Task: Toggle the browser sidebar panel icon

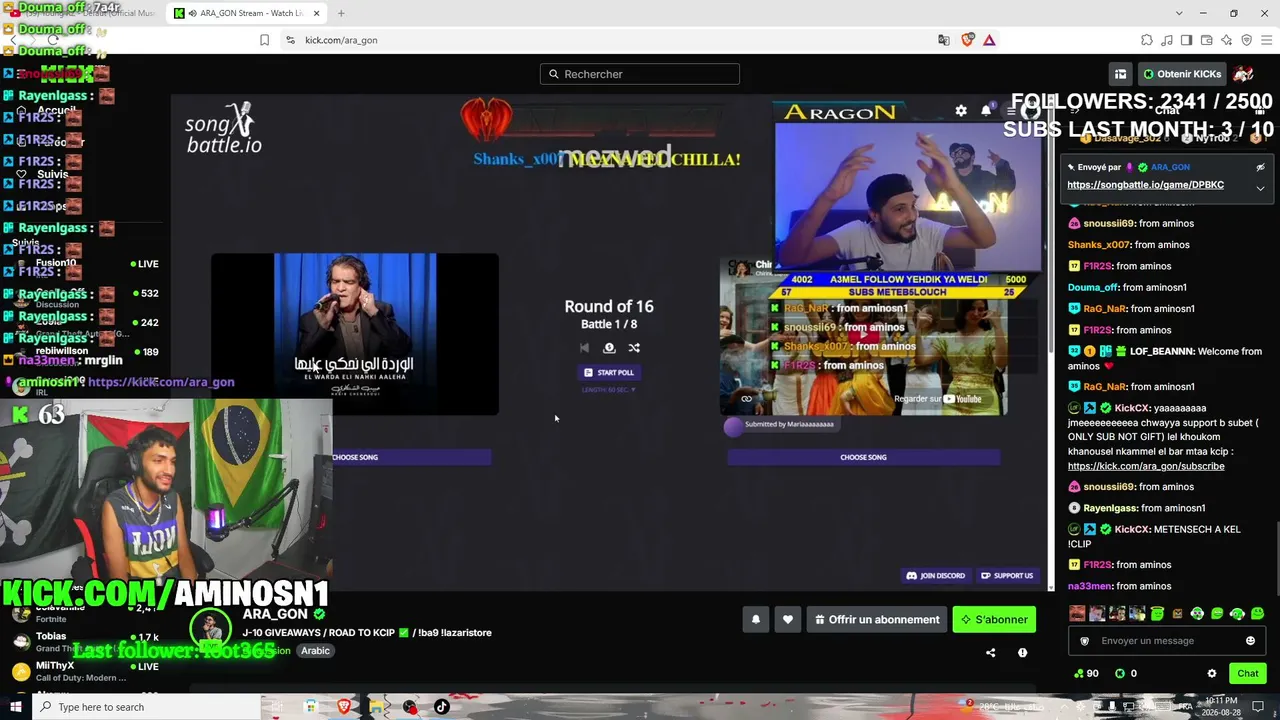Action: click(1187, 40)
